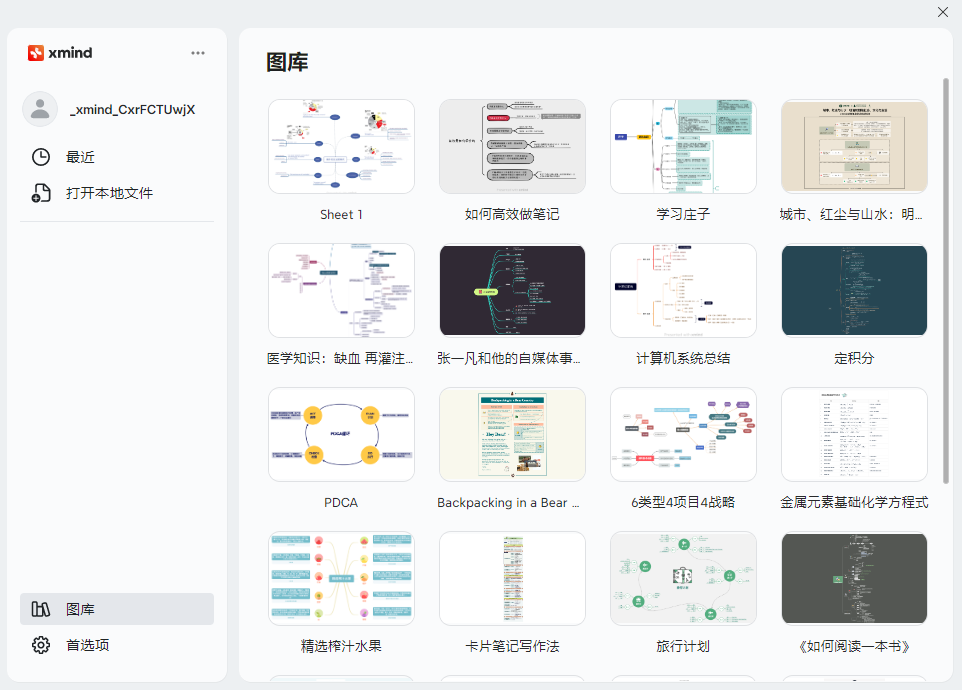This screenshot has width=962, height=690.
Task: Click the gallery vertical scrollbar
Action: (946, 280)
